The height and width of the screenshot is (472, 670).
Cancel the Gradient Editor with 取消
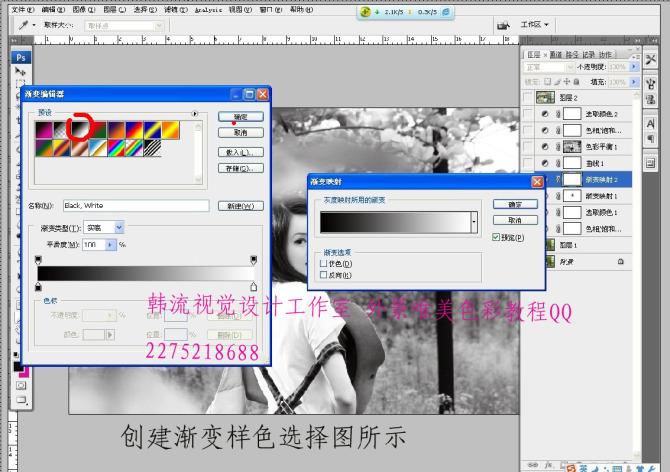(x=241, y=132)
